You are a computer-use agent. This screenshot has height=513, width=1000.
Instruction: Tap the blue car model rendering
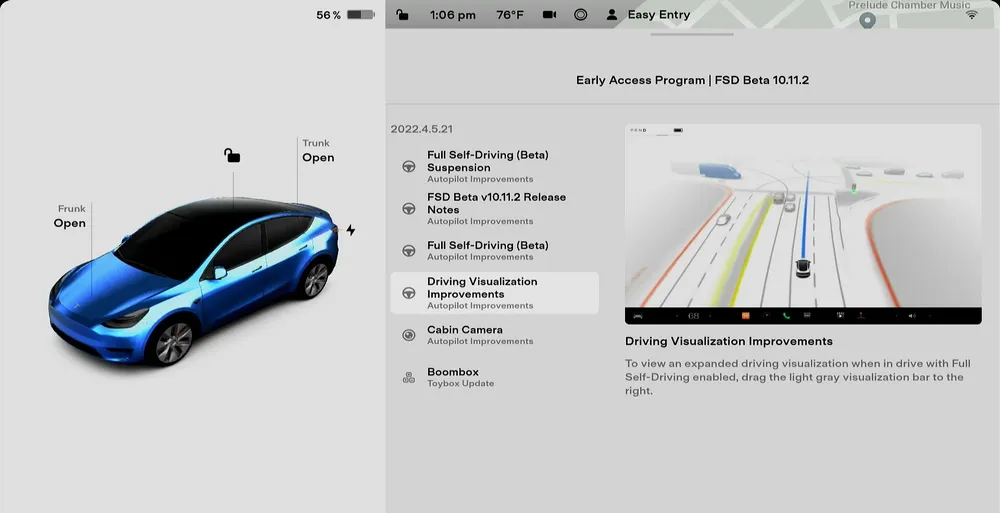195,281
